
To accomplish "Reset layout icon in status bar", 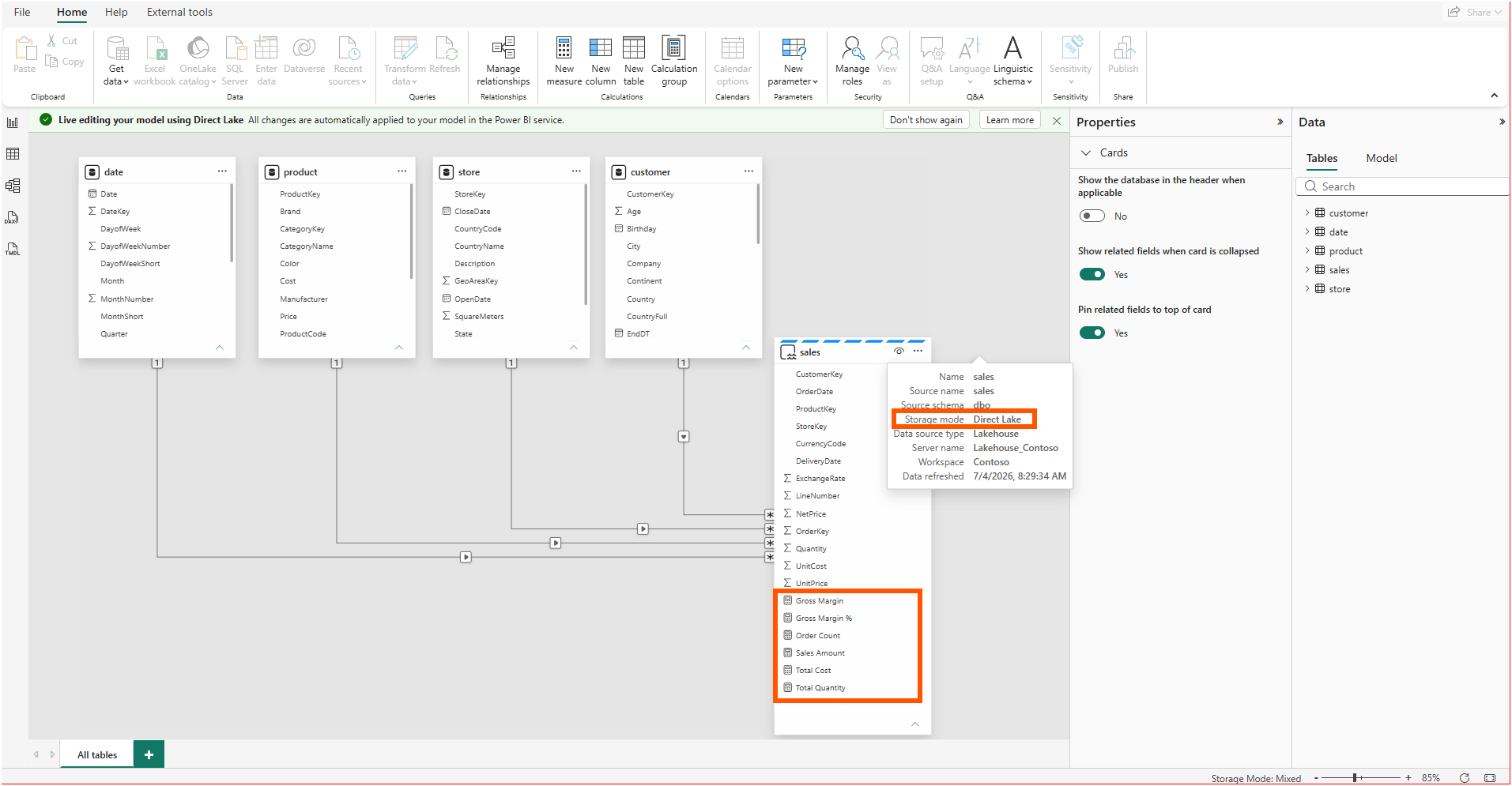I will click(1465, 778).
